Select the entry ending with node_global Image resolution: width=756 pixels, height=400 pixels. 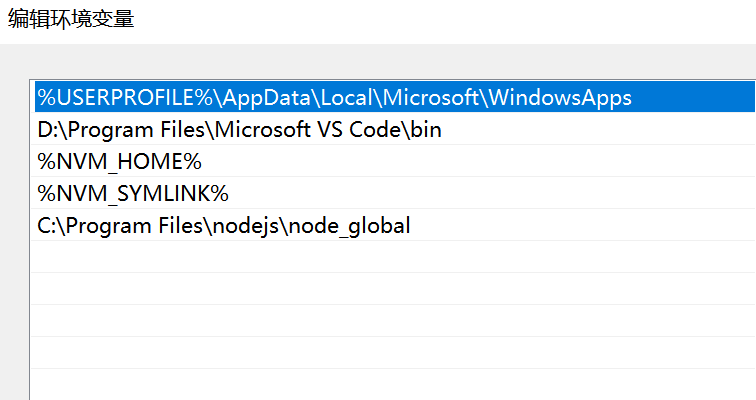pyautogui.click(x=224, y=226)
